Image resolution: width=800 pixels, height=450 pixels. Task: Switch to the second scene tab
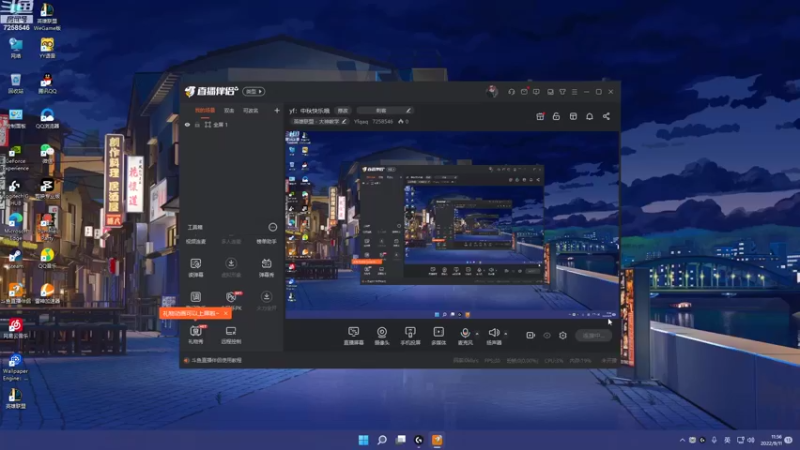229,110
